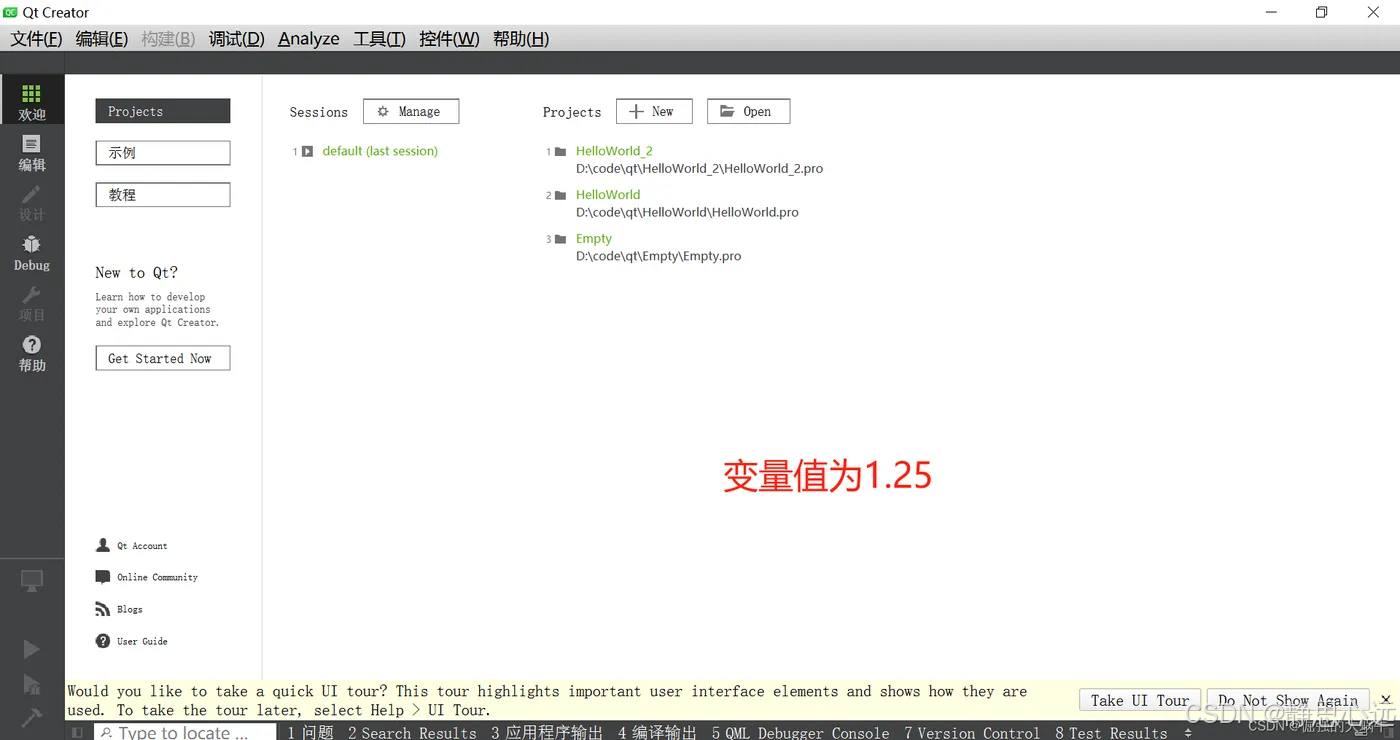Viewport: 1400px width, 740px height.
Task: Toggle the left sidebar in status bar
Action: click(x=77, y=732)
